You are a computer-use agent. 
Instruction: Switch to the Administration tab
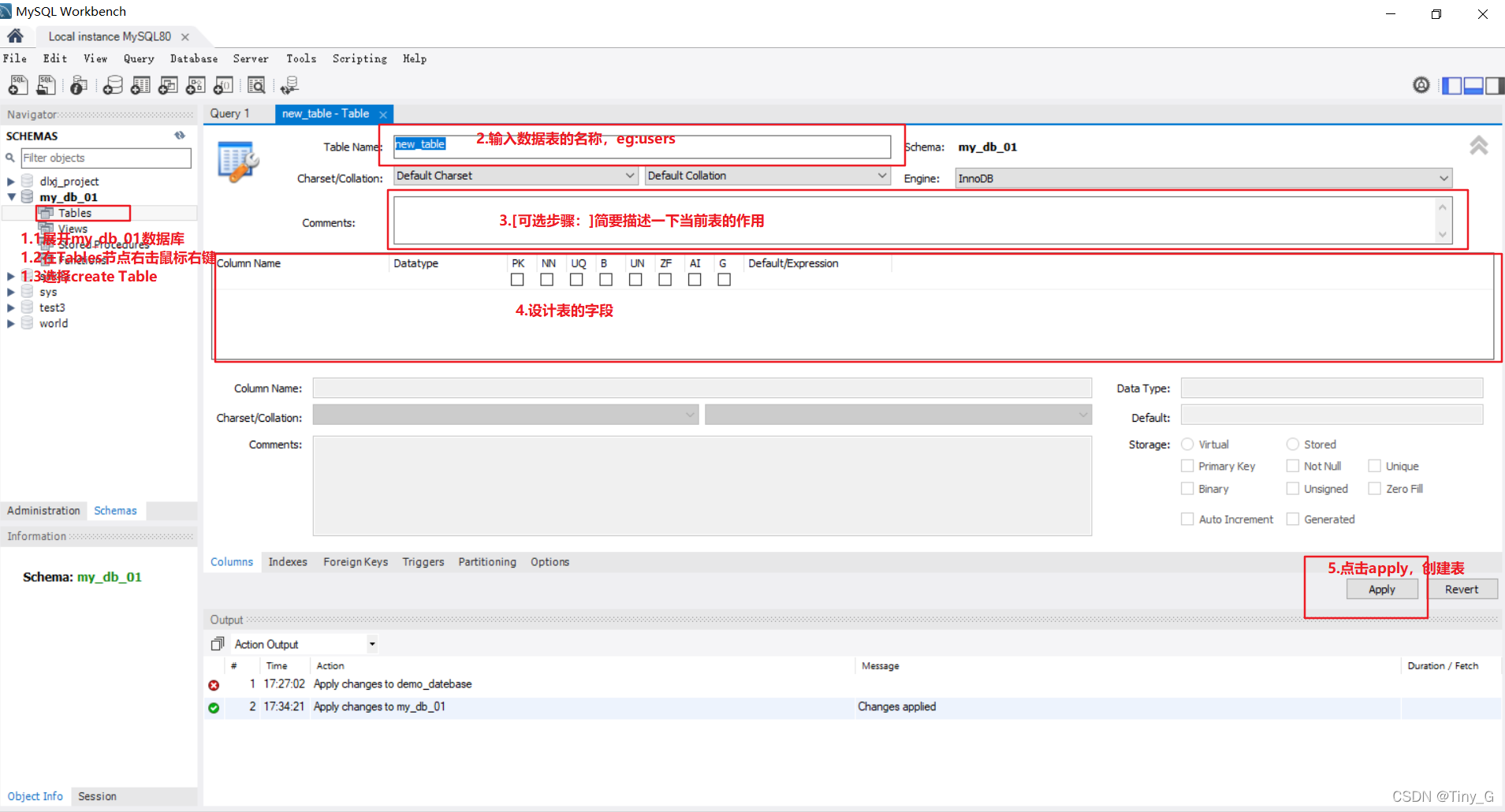click(44, 510)
